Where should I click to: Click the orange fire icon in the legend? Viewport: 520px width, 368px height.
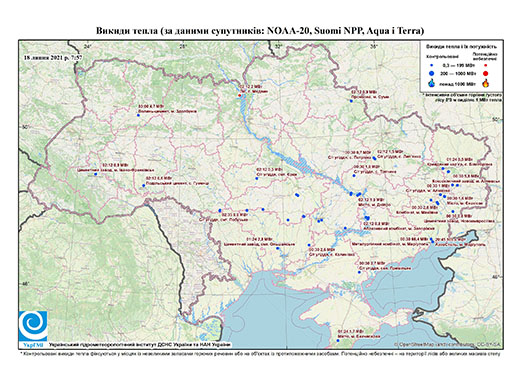[486, 83]
